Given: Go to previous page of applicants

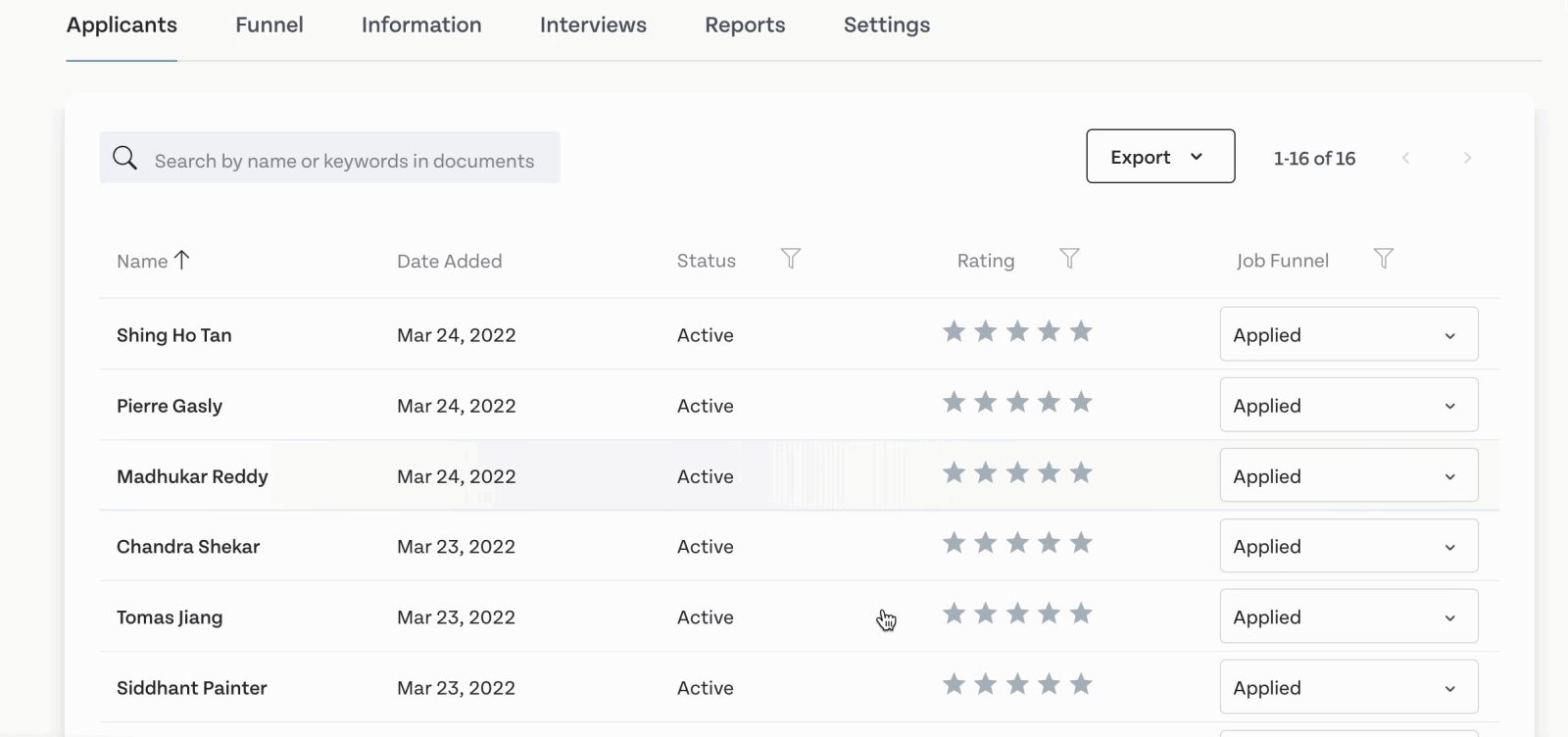Looking at the screenshot, I should point(1405,158).
